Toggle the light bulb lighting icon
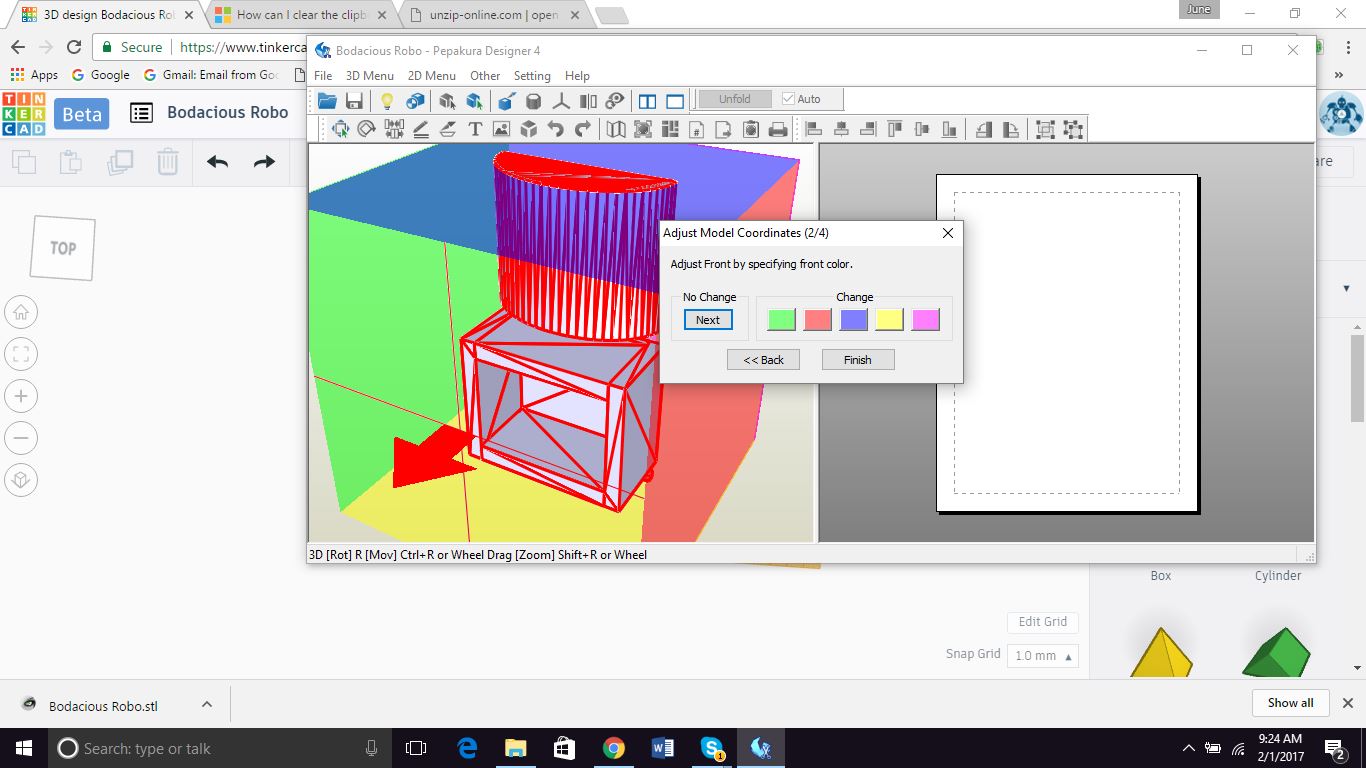 coord(387,100)
